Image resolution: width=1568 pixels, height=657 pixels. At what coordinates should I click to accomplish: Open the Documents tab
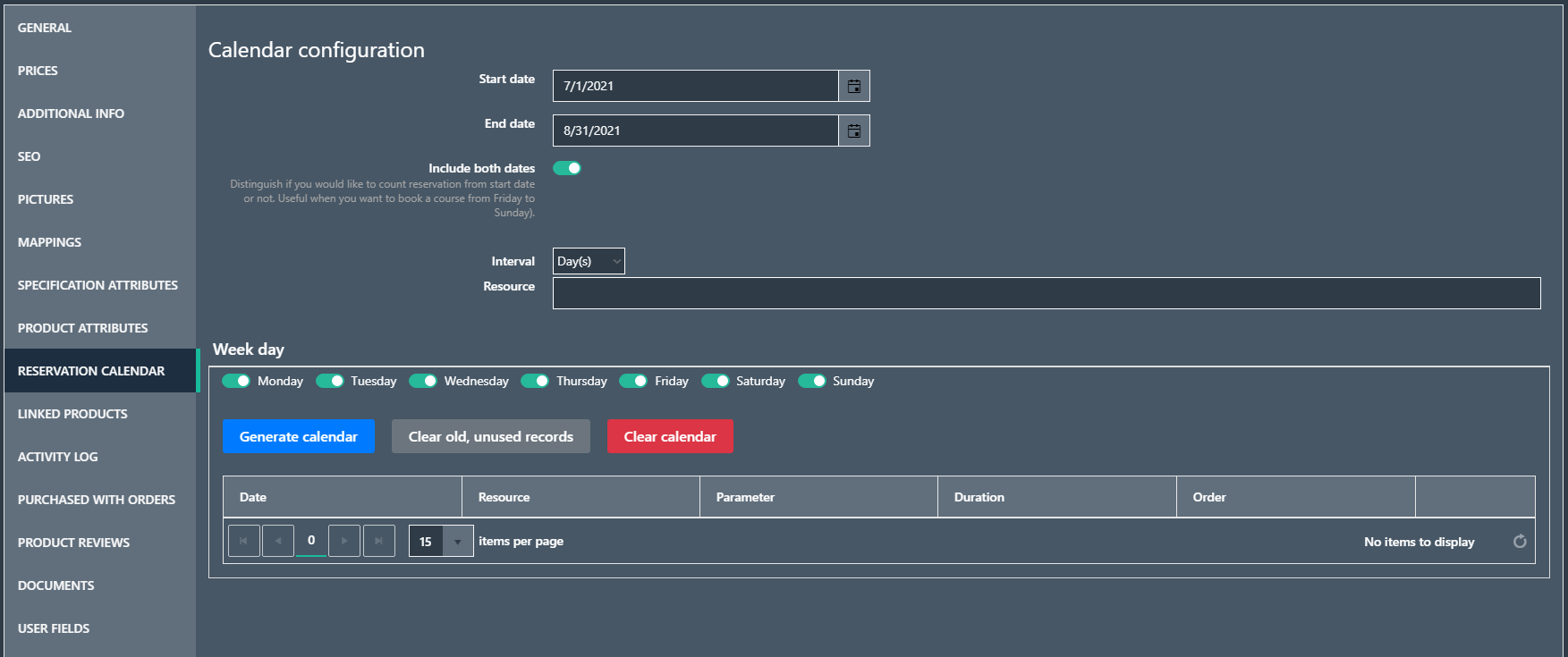tap(100, 585)
